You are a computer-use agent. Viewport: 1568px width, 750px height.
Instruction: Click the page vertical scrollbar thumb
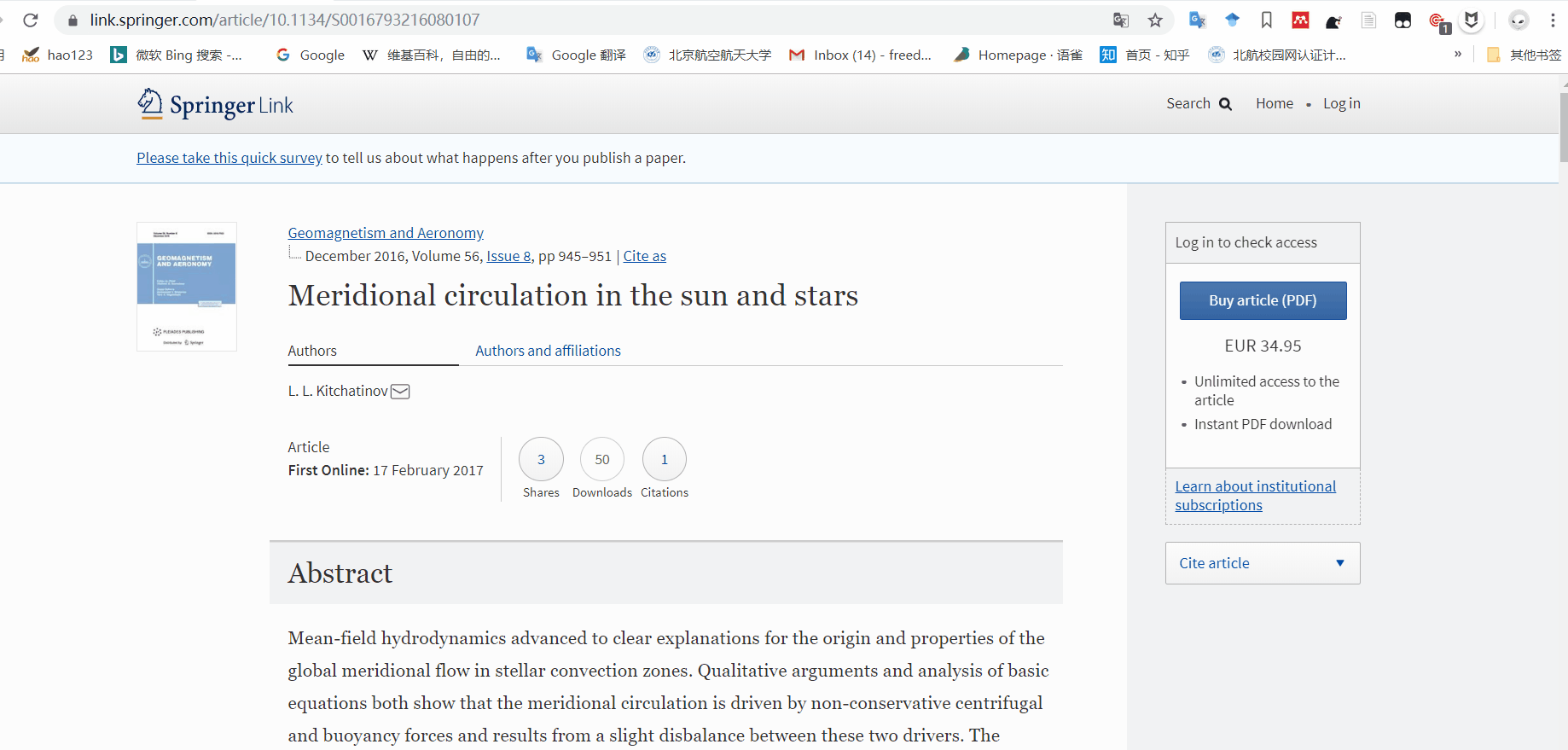(x=1564, y=126)
